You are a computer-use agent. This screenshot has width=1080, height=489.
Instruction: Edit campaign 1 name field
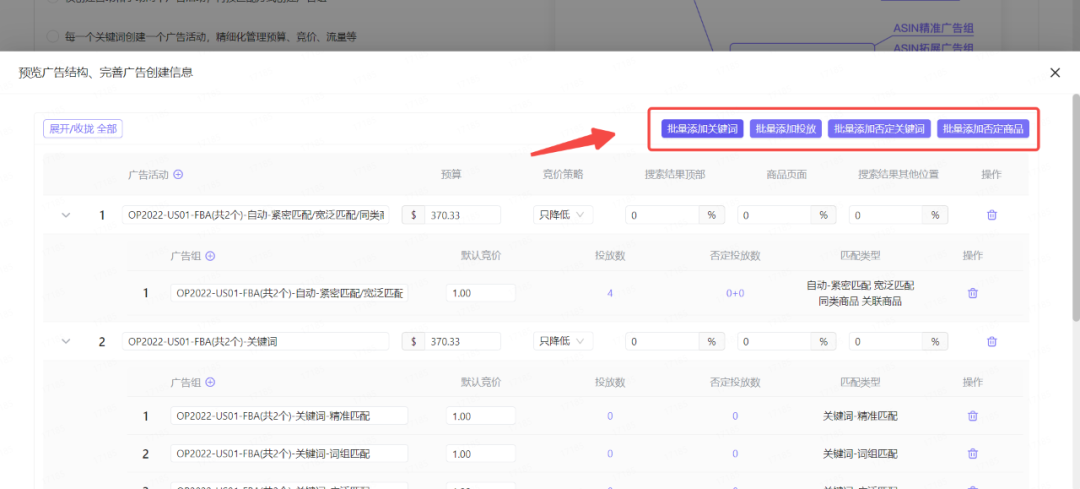pos(256,215)
